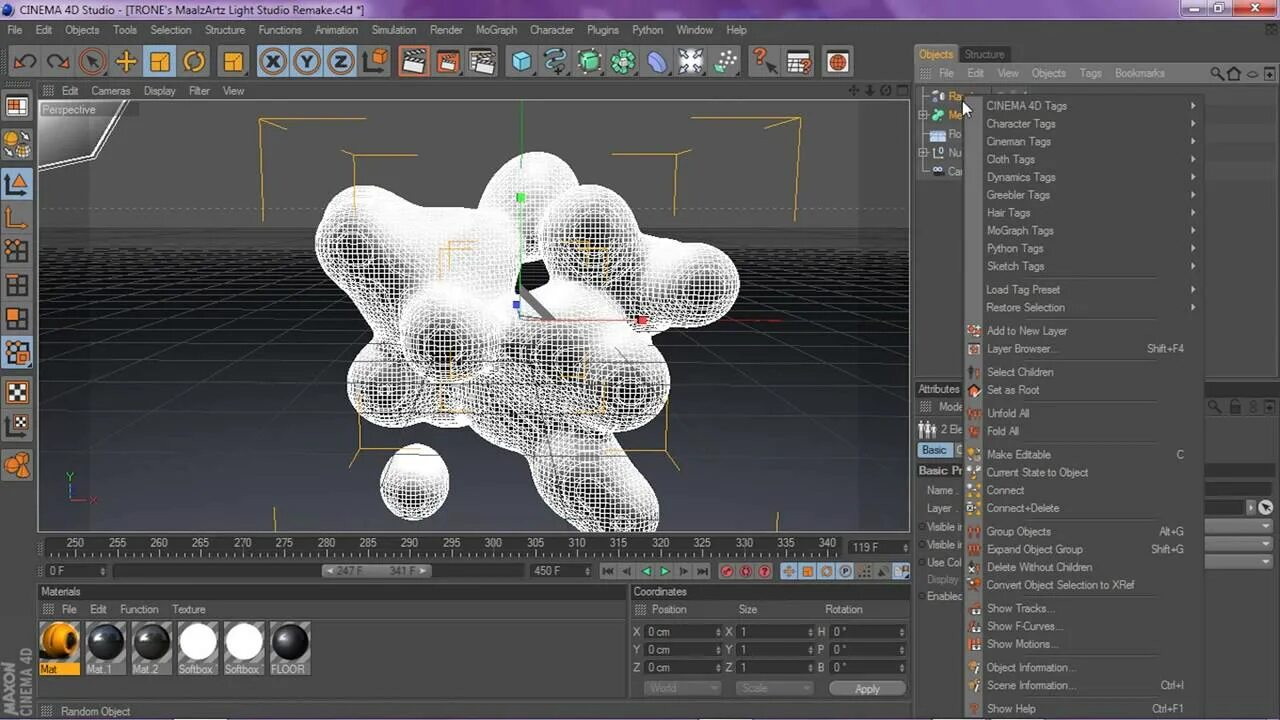Go to end of animation
1280x720 pixels.
(x=702, y=571)
